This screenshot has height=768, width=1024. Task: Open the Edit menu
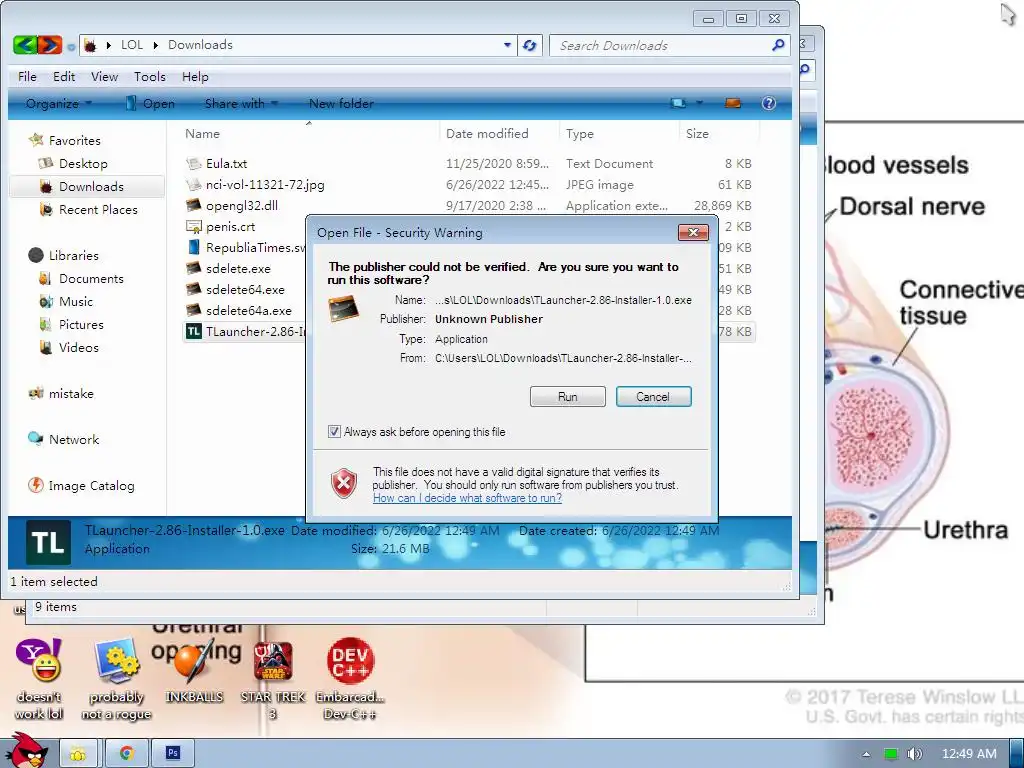pyautogui.click(x=64, y=76)
